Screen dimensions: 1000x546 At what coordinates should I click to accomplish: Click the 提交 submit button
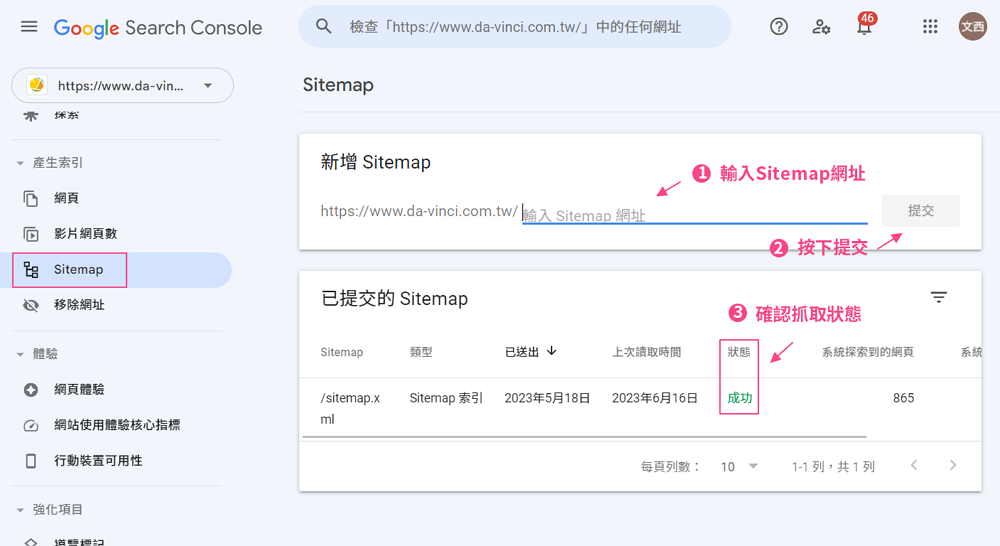click(921, 210)
